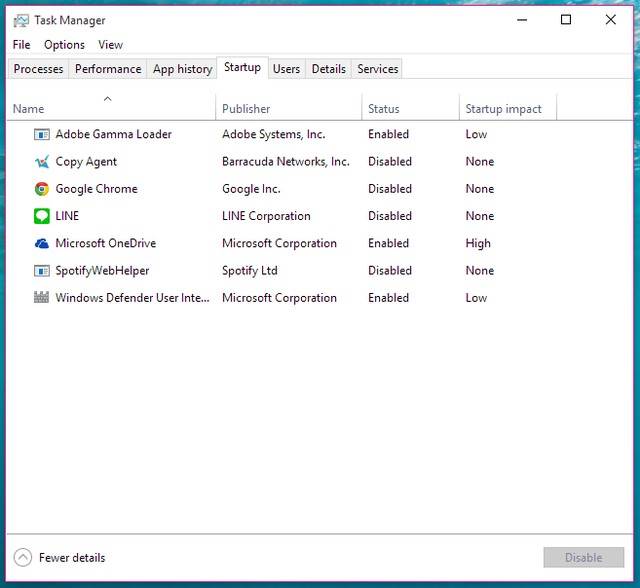The image size is (640, 588).
Task: Select the LINE entry name
Action: (67, 216)
